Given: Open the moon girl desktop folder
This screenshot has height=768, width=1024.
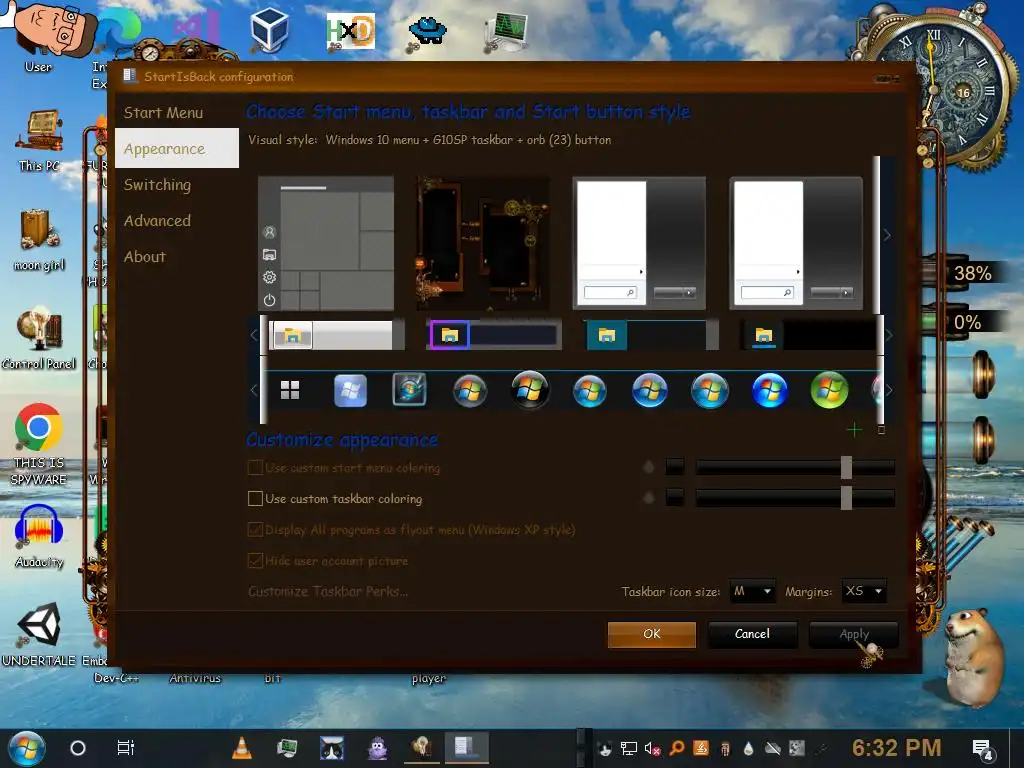Looking at the screenshot, I should (x=39, y=240).
